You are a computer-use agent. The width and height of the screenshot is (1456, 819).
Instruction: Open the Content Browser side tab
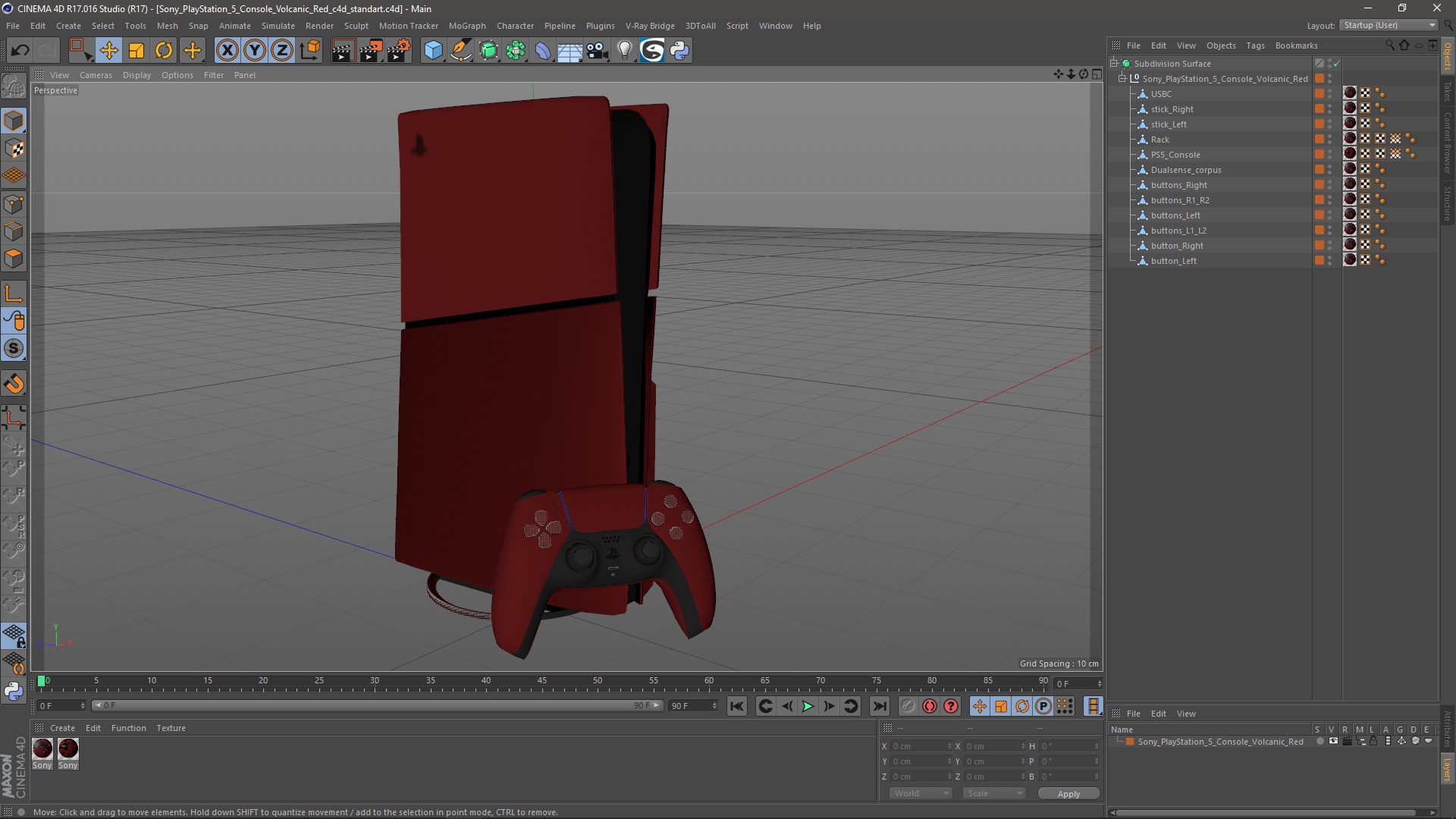point(1448,143)
